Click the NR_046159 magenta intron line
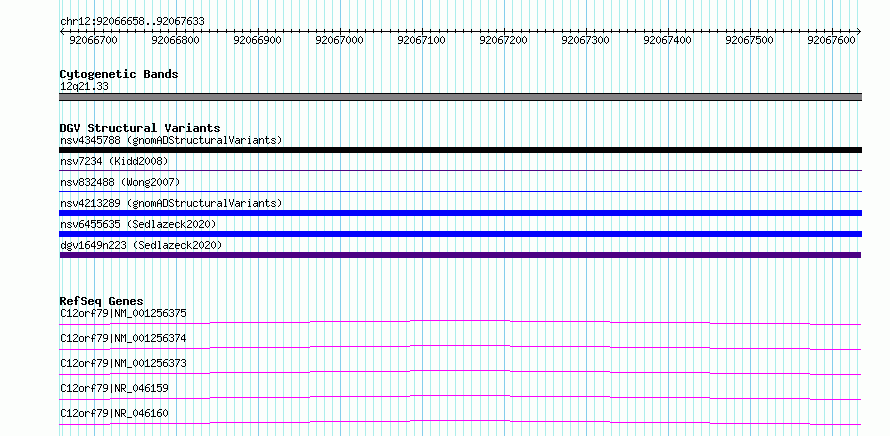This screenshot has width=890, height=436. tap(460, 397)
